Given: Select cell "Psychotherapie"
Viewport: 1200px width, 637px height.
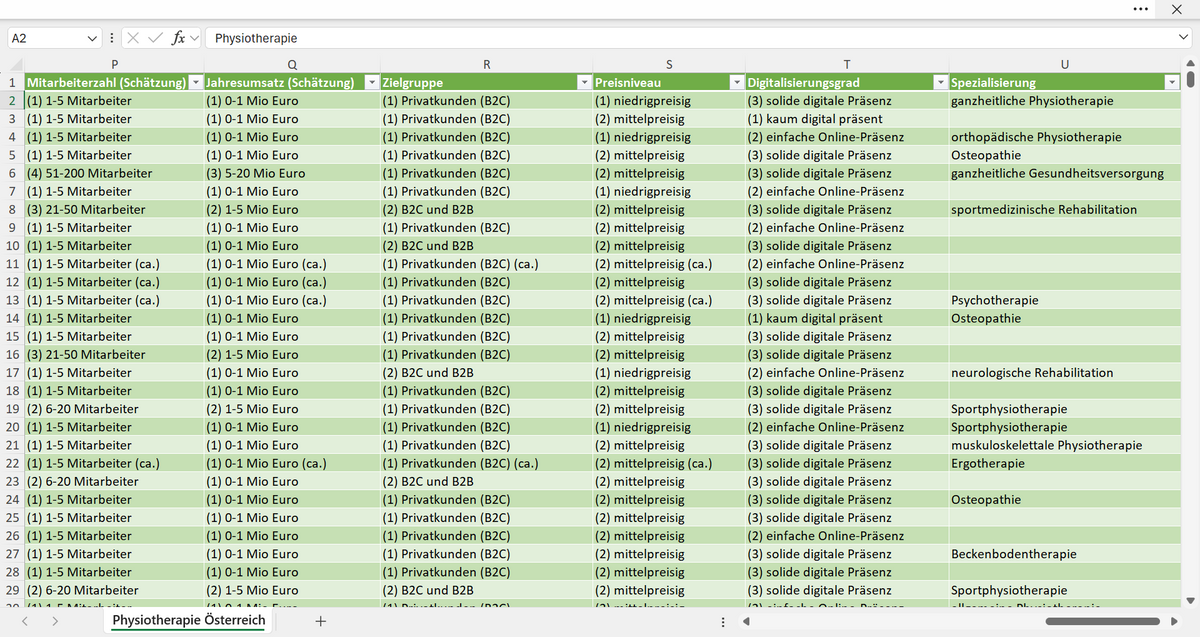Looking at the screenshot, I should click(x=1064, y=300).
